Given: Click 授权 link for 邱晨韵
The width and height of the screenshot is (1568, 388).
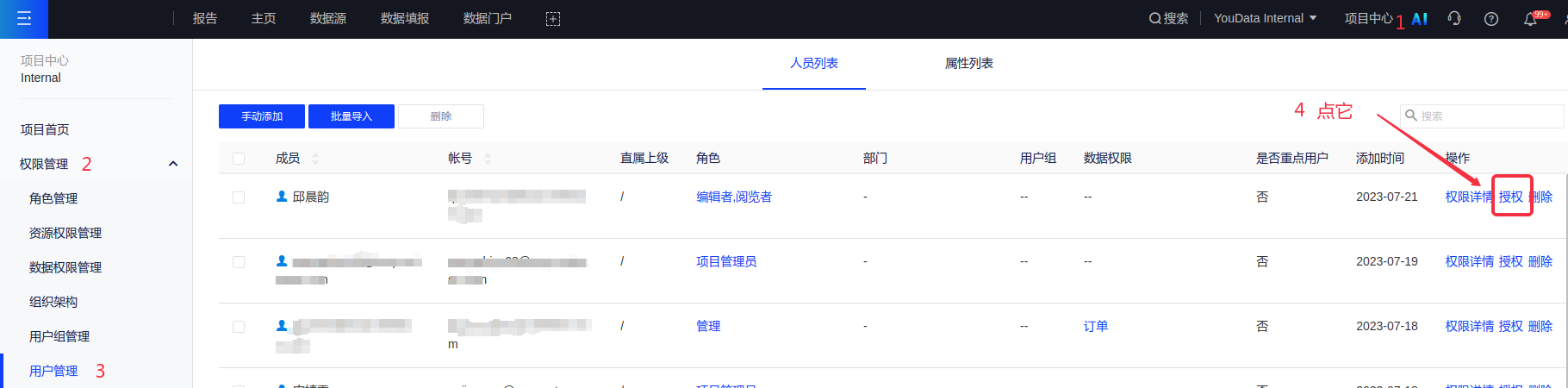Looking at the screenshot, I should [x=1510, y=197].
